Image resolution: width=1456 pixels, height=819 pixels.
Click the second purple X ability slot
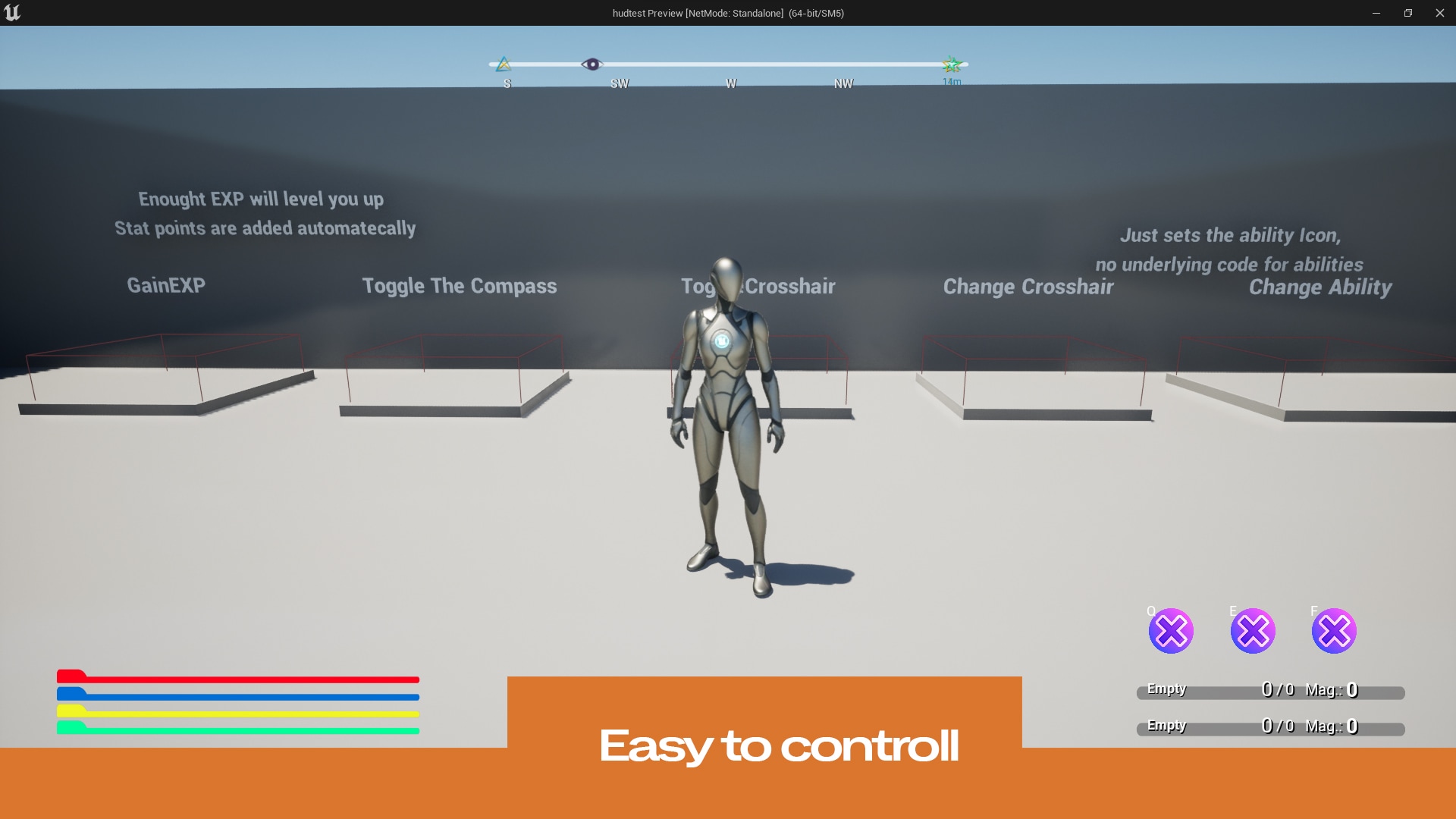click(1252, 631)
